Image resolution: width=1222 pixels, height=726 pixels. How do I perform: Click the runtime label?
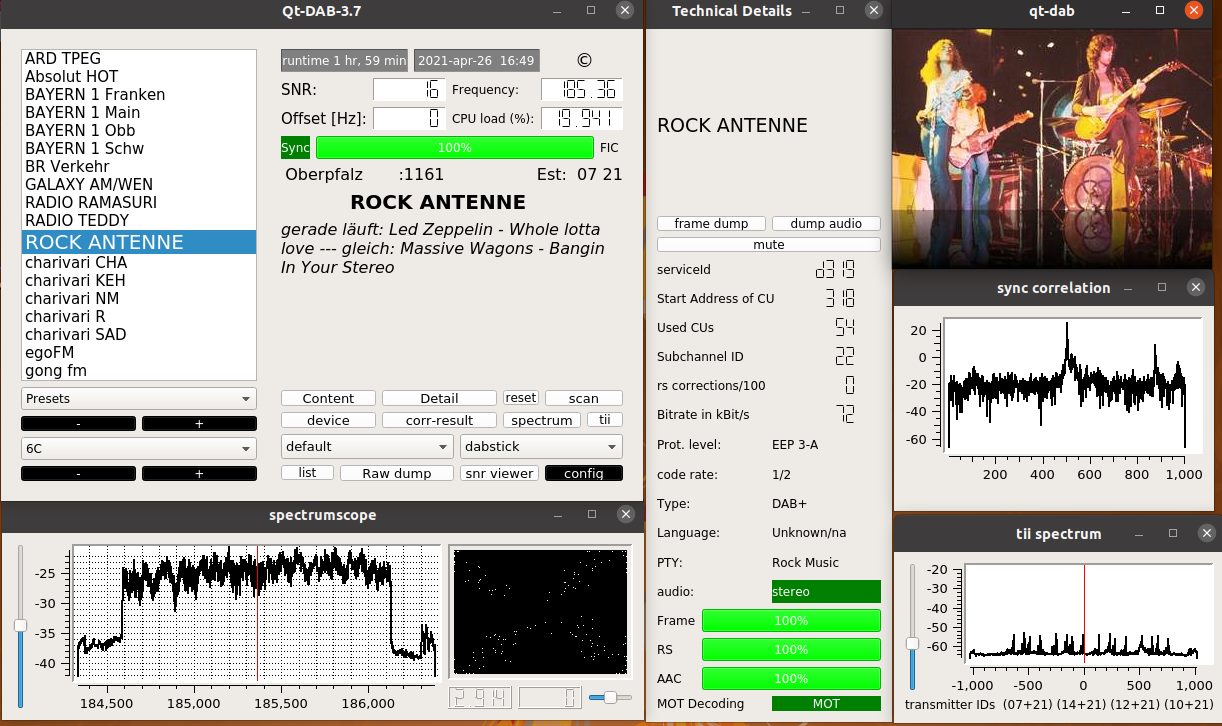(344, 60)
